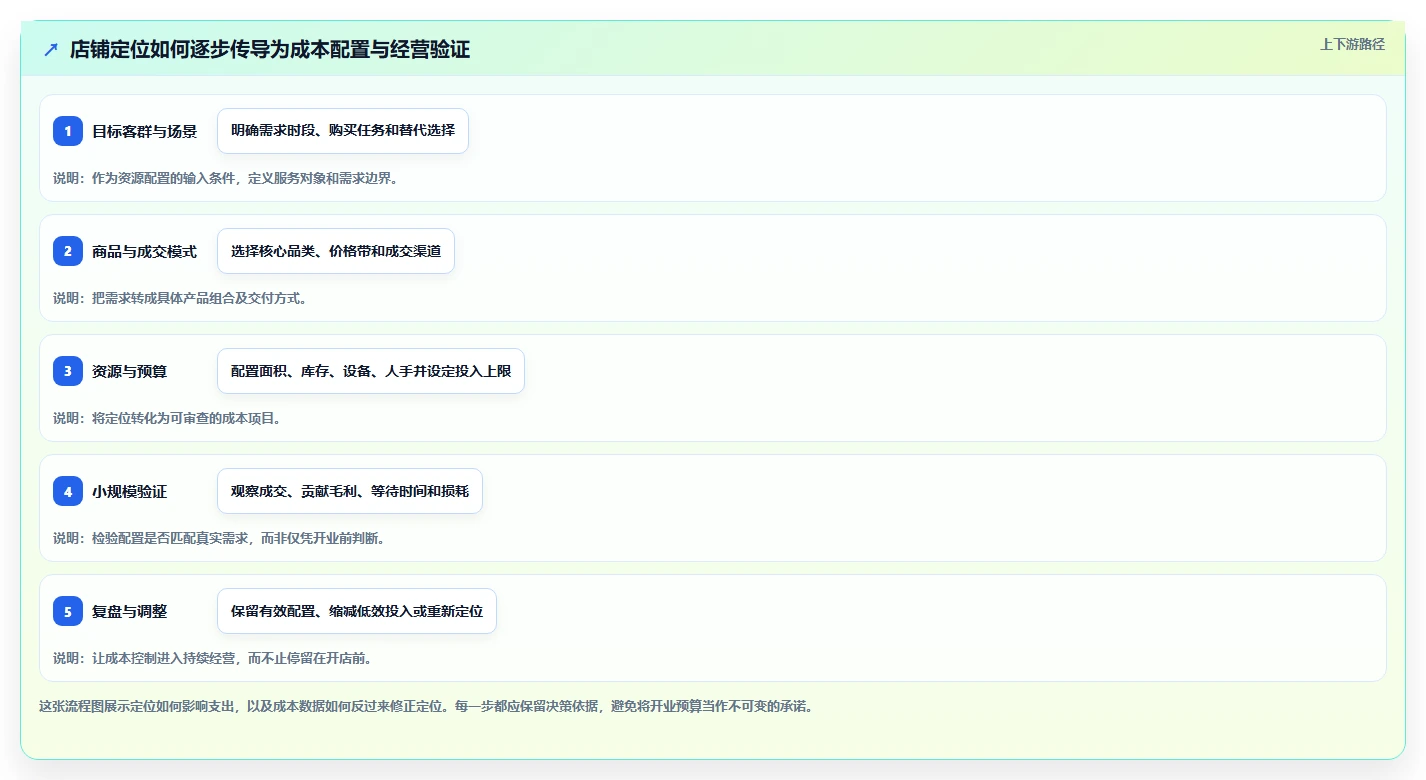Click the step number 2 badge
The image size is (1426, 780).
click(68, 251)
